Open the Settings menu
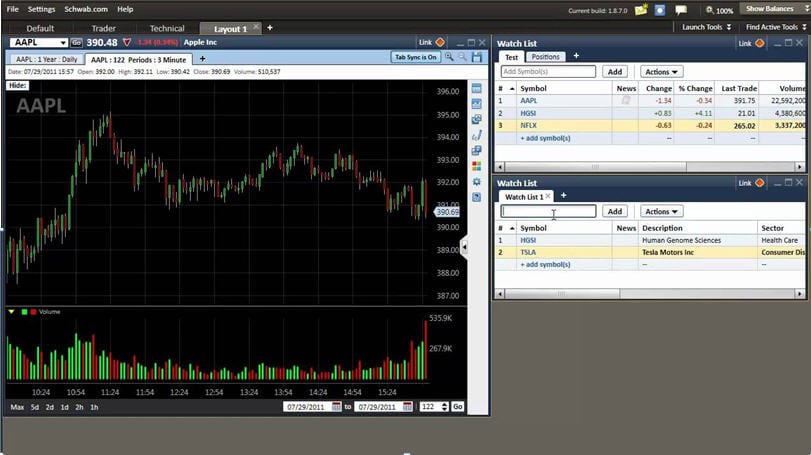 (41, 9)
